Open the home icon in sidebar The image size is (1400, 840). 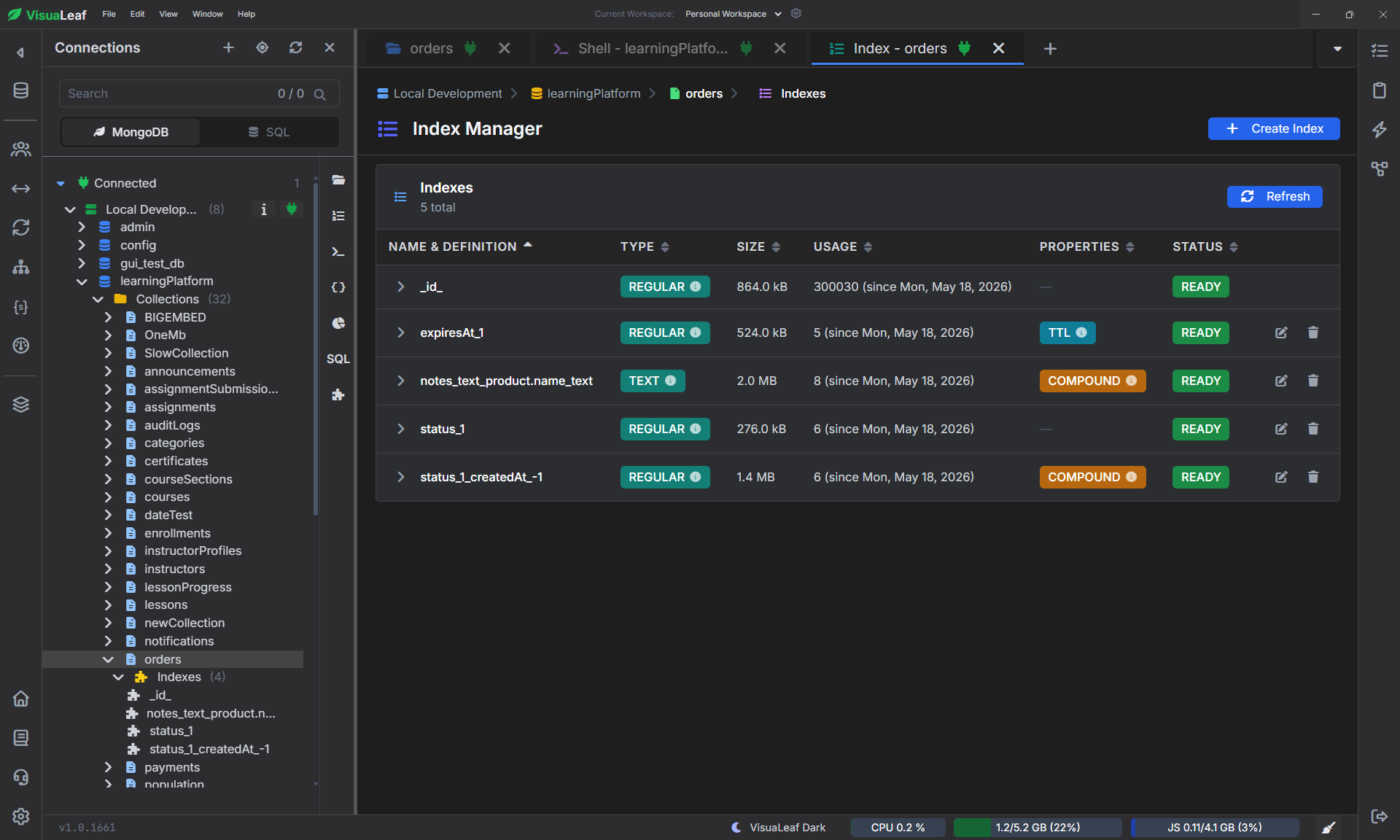click(20, 699)
